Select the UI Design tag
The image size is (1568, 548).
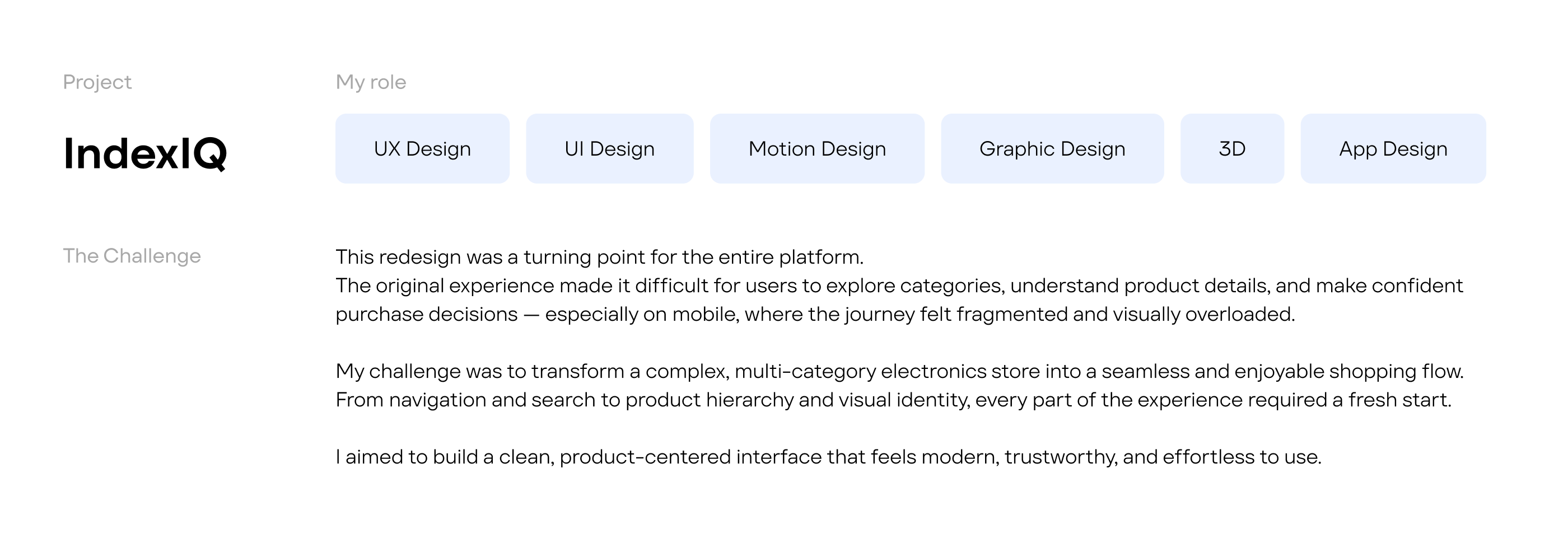pos(609,148)
